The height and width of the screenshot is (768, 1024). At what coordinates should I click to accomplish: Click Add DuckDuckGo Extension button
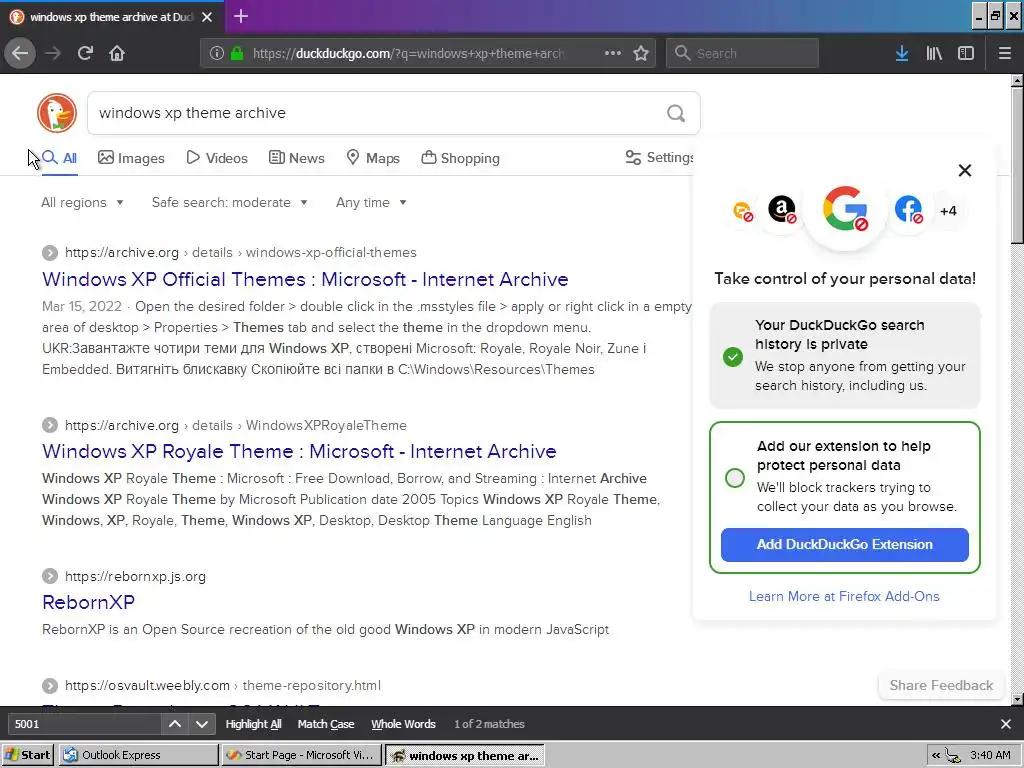pyautogui.click(x=844, y=545)
